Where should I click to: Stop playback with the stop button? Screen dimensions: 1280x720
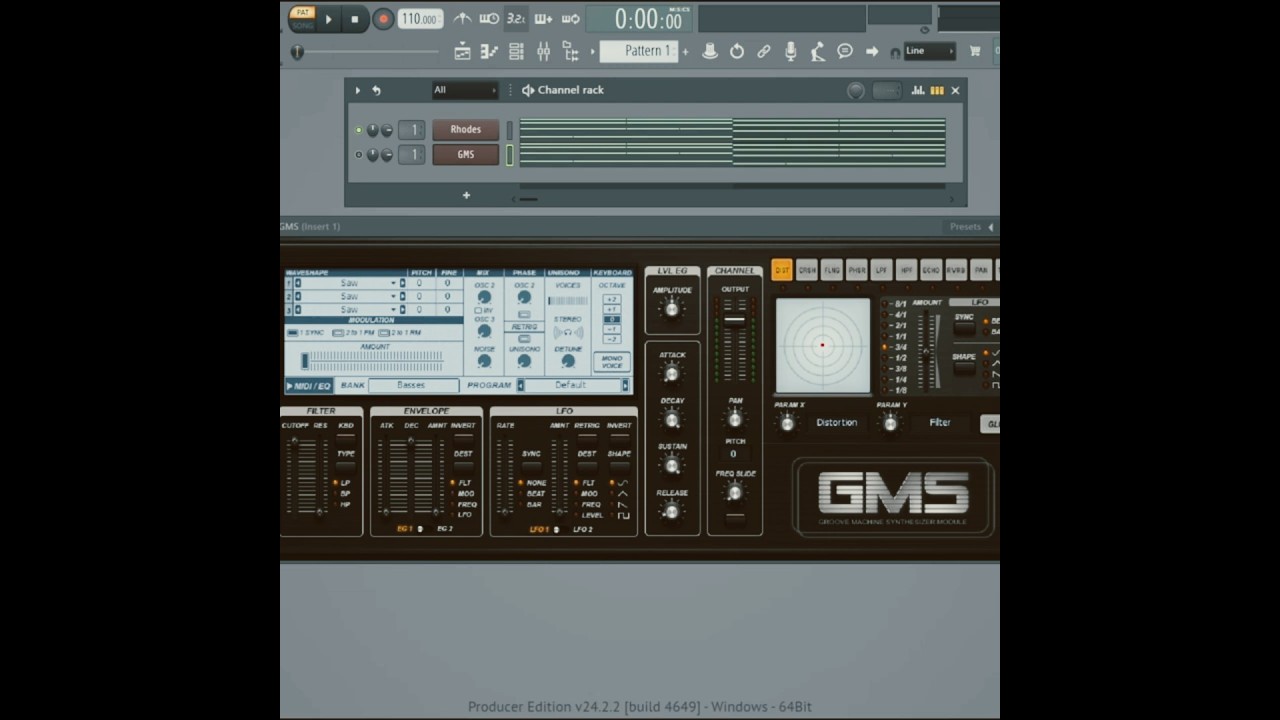(354, 18)
